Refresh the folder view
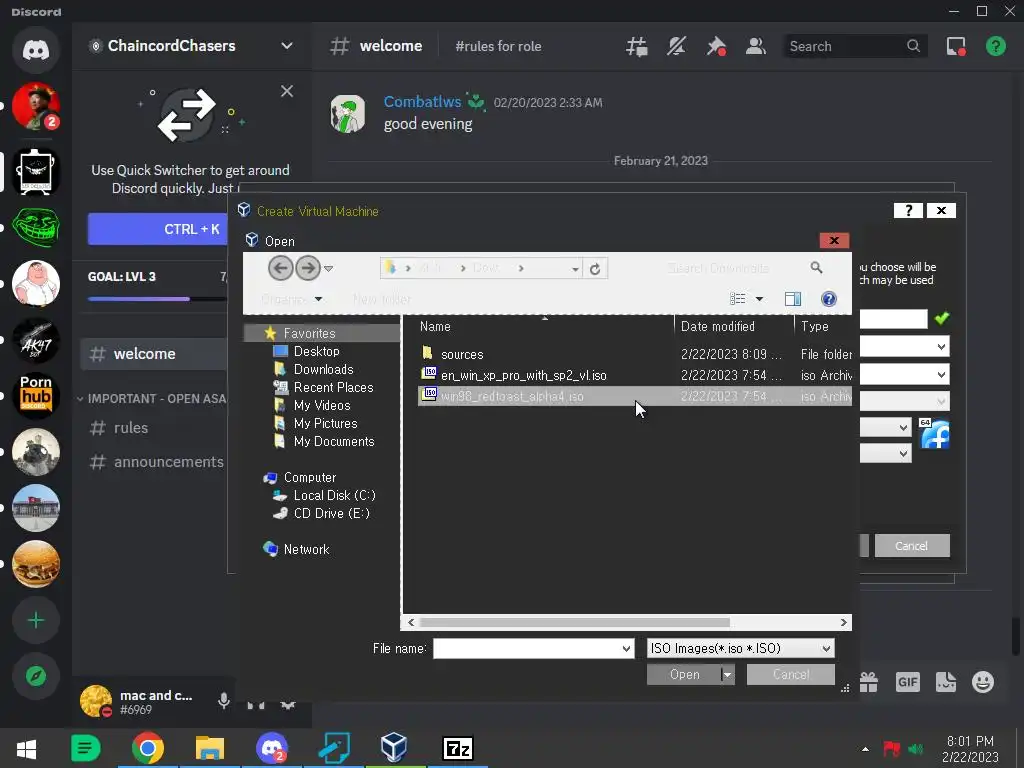1024x768 pixels. click(594, 268)
